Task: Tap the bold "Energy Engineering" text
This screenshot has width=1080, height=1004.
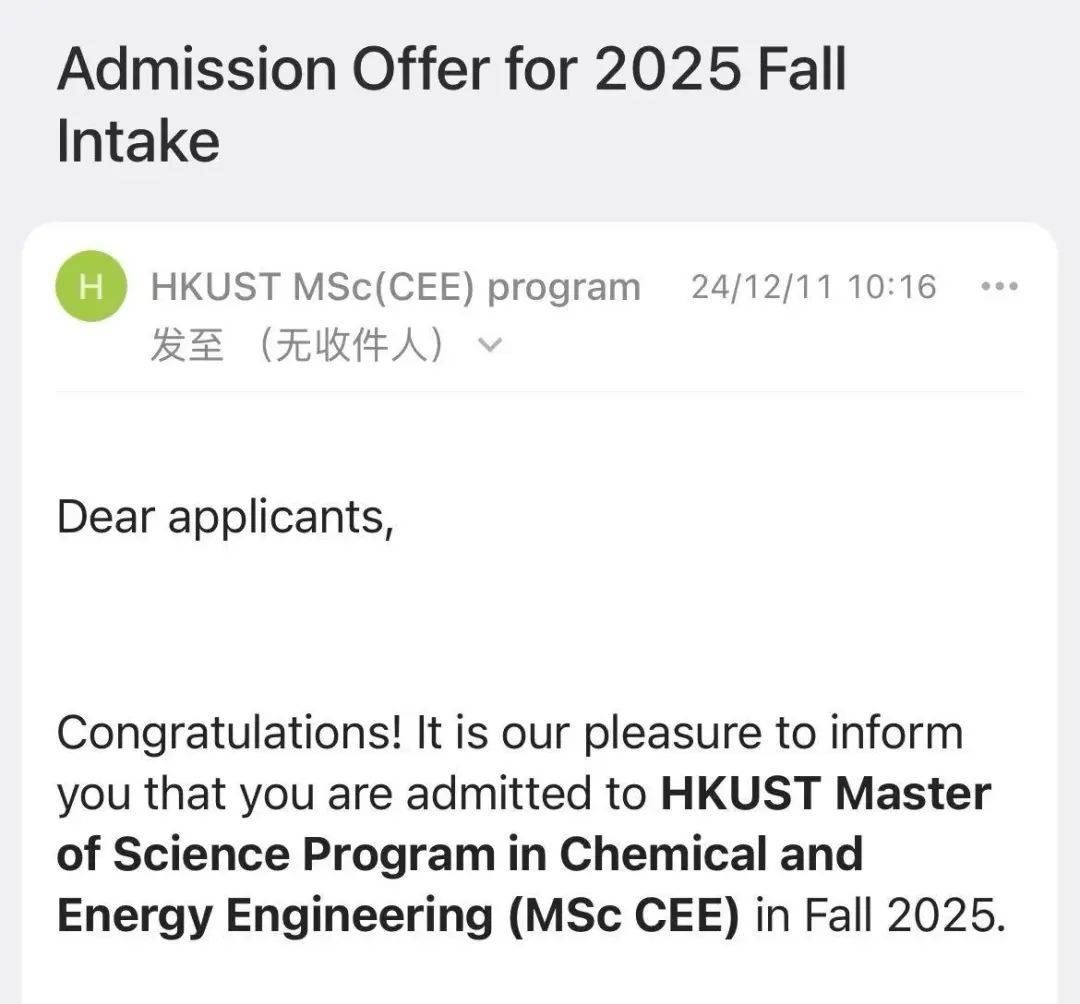Action: click(276, 917)
